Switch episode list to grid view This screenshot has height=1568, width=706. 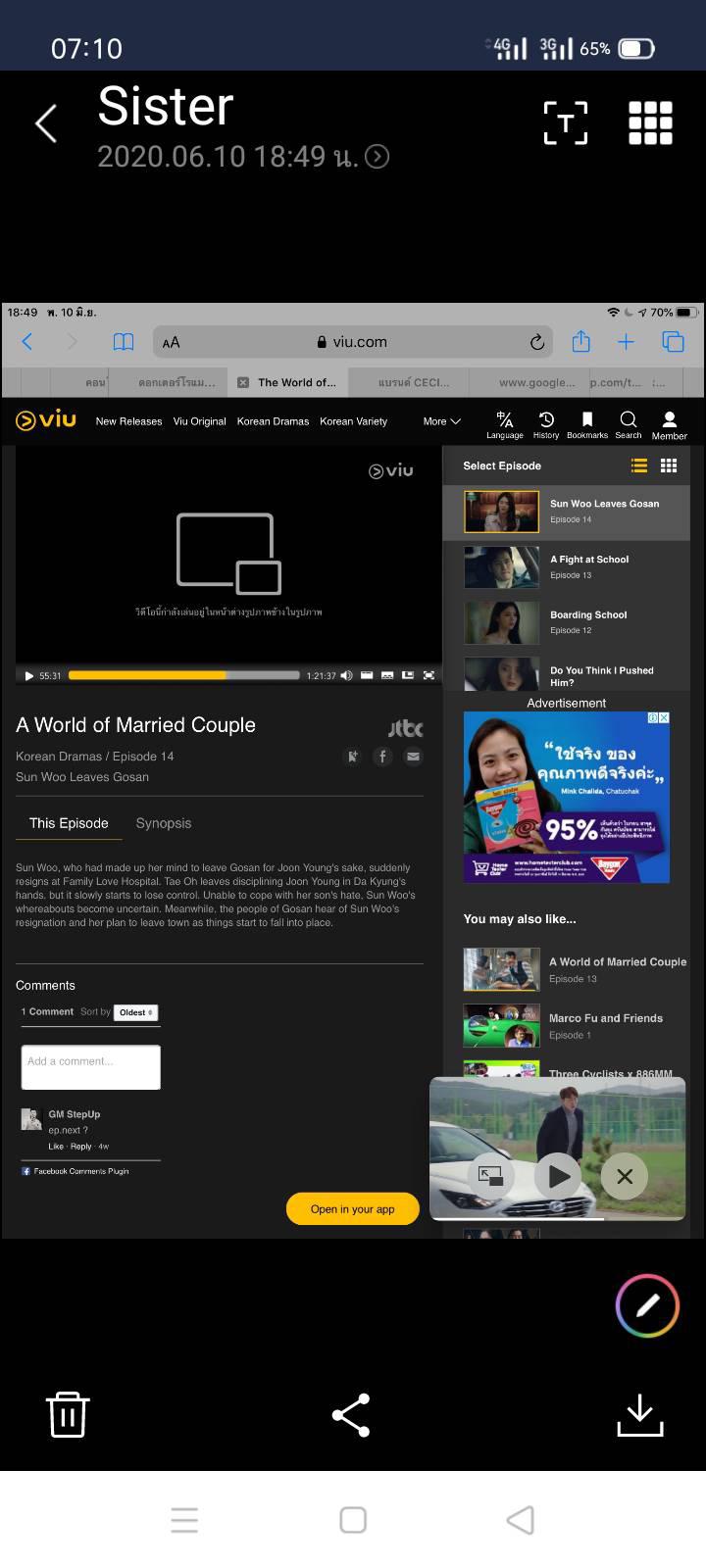coord(669,466)
